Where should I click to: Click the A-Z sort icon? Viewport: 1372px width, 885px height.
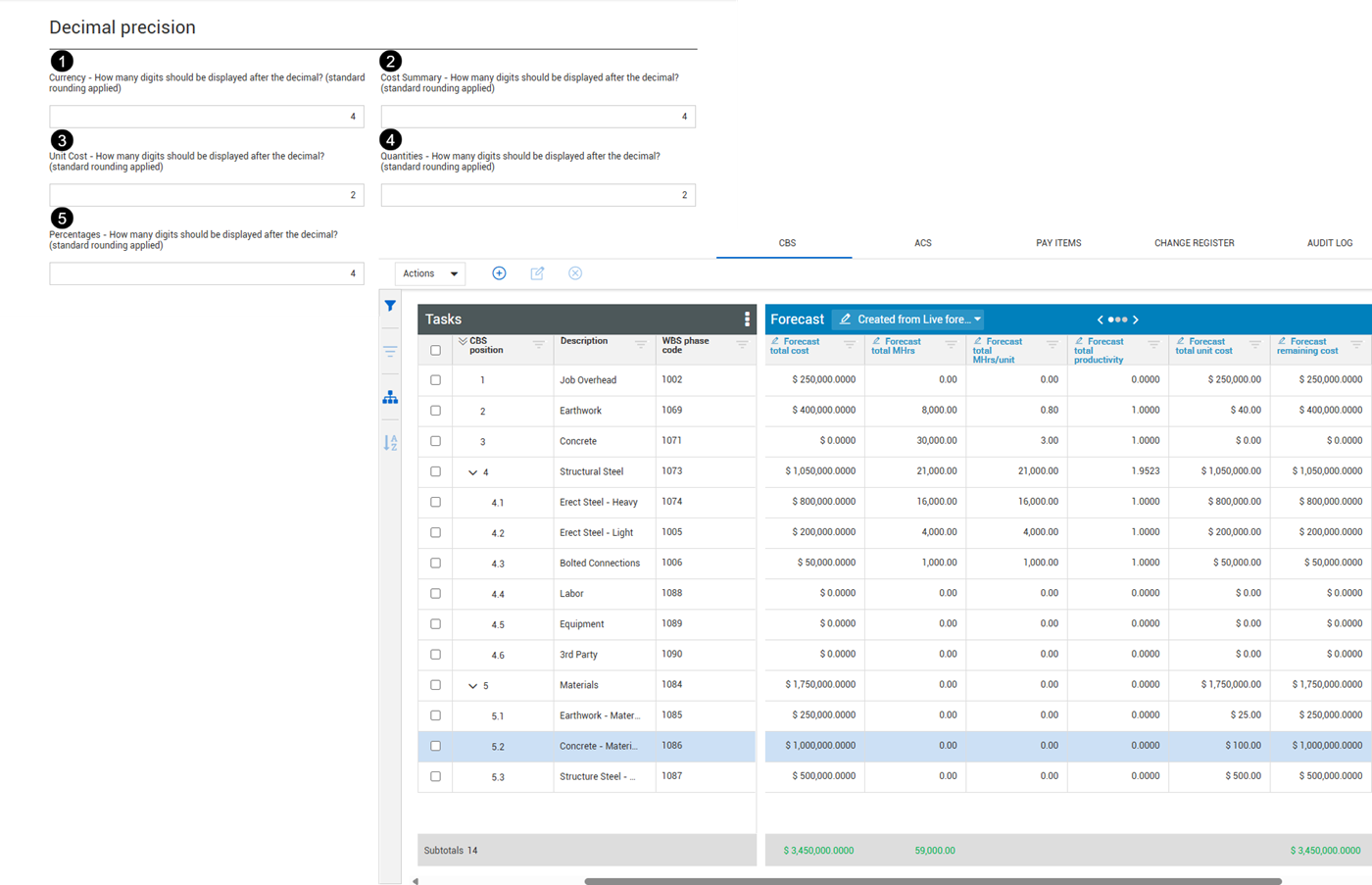(390, 443)
